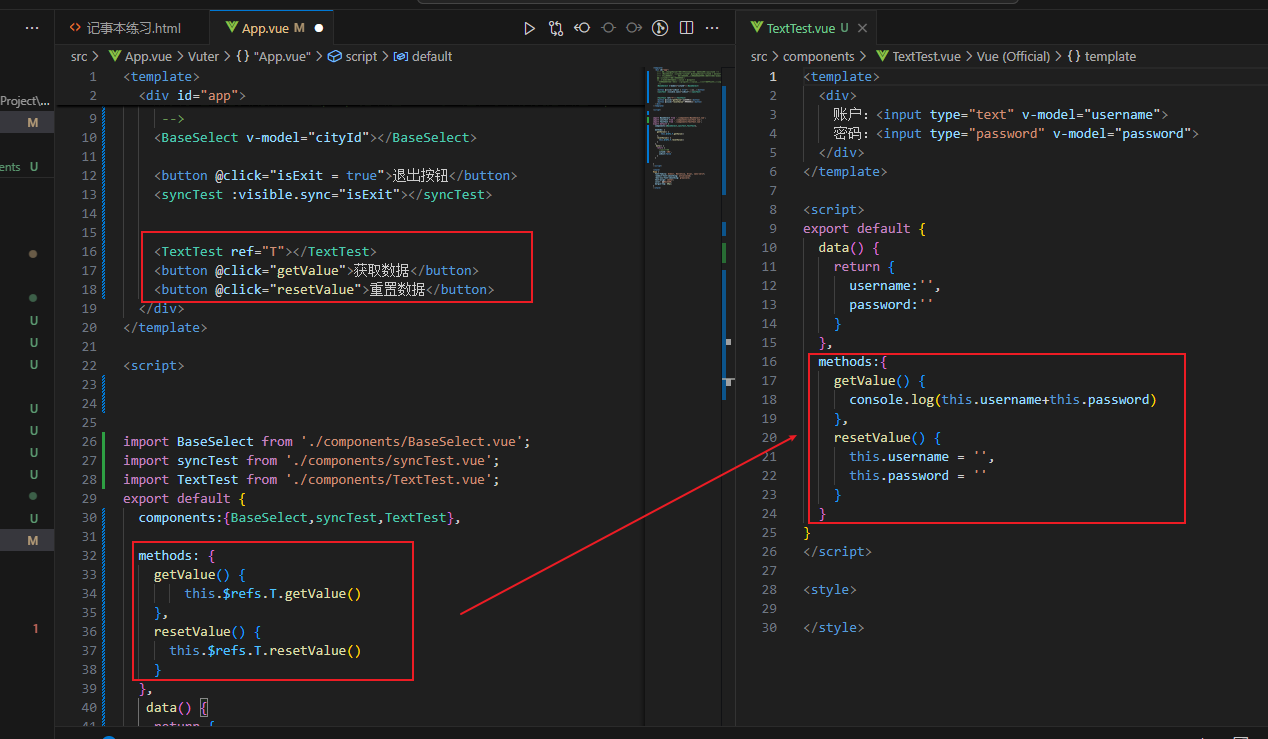Click the 账户 input line in TextTest.vue
The width and height of the screenshot is (1268, 739).
pyautogui.click(x=1001, y=114)
